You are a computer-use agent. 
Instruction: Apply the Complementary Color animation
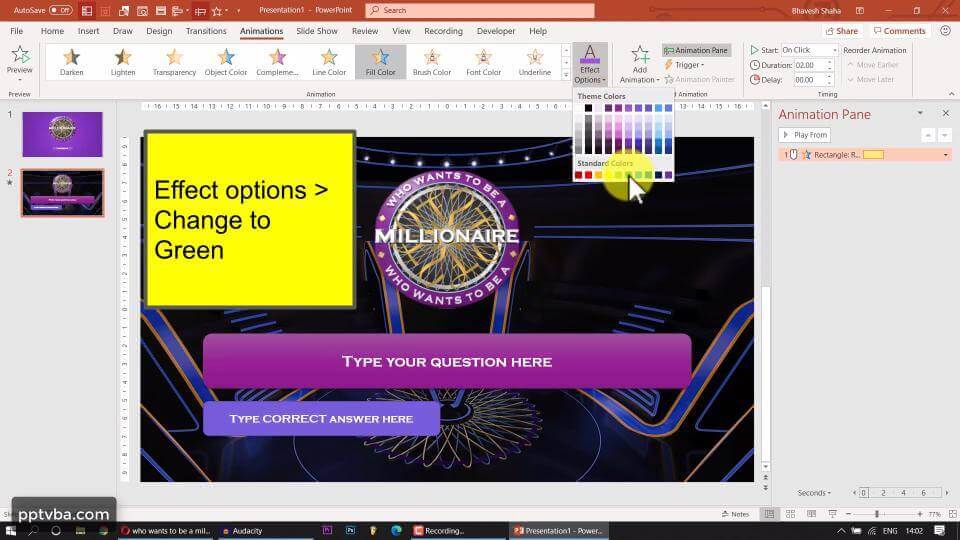click(x=277, y=62)
